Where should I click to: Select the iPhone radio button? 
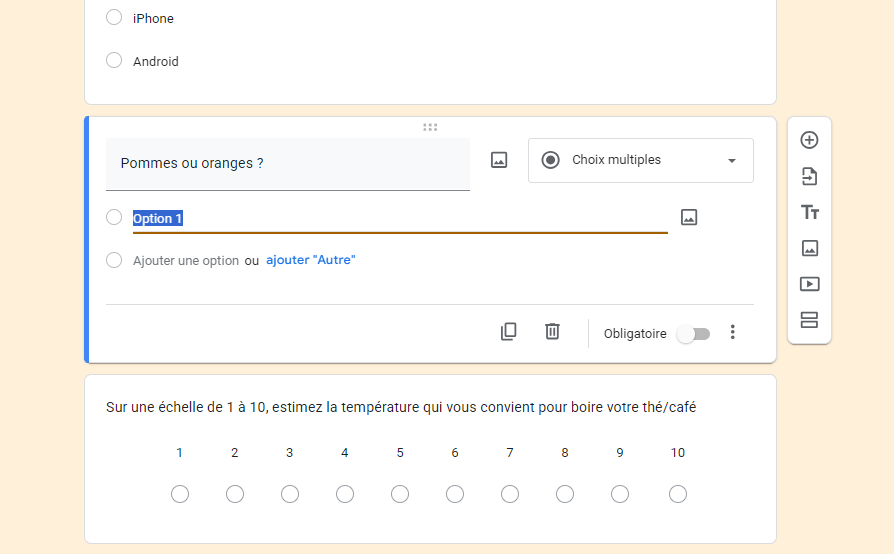click(x=114, y=17)
